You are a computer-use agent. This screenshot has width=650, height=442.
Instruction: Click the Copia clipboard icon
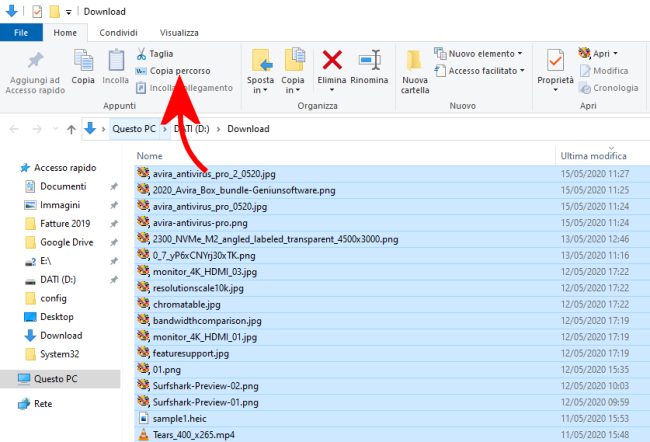(x=83, y=61)
